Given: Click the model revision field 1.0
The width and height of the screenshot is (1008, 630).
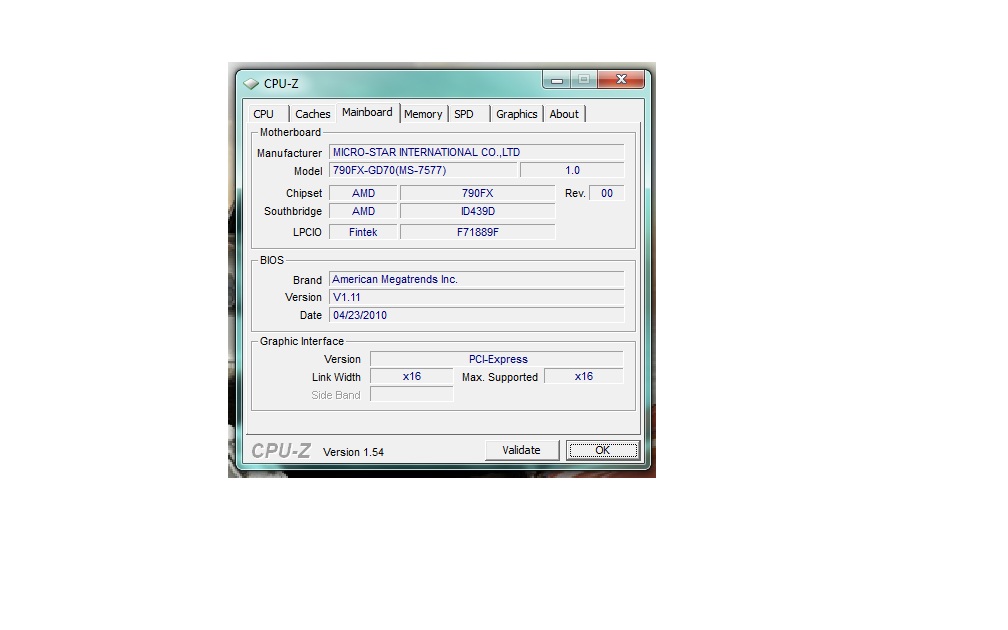Looking at the screenshot, I should coord(572,170).
